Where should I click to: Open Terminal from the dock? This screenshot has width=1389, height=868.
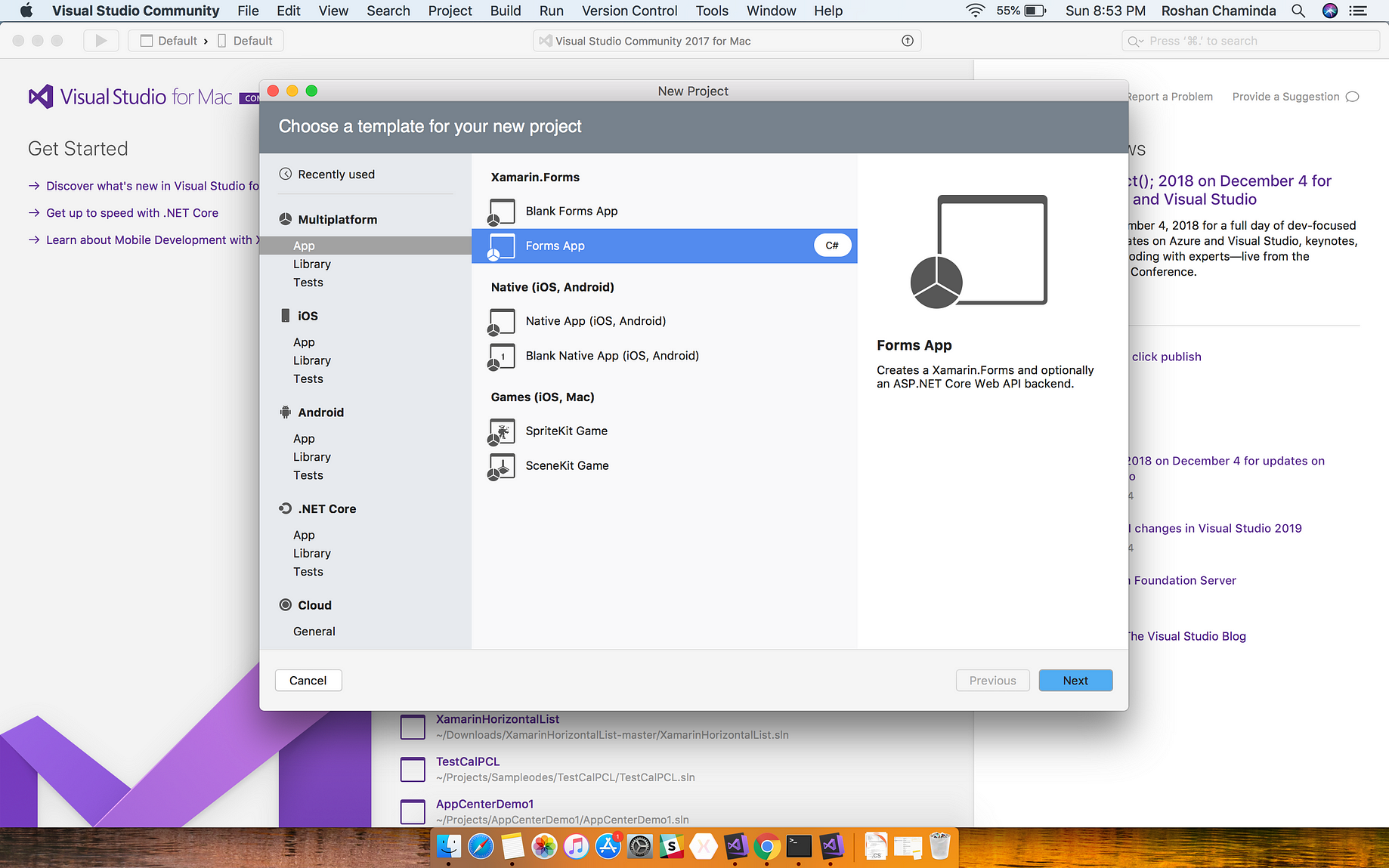click(x=799, y=846)
